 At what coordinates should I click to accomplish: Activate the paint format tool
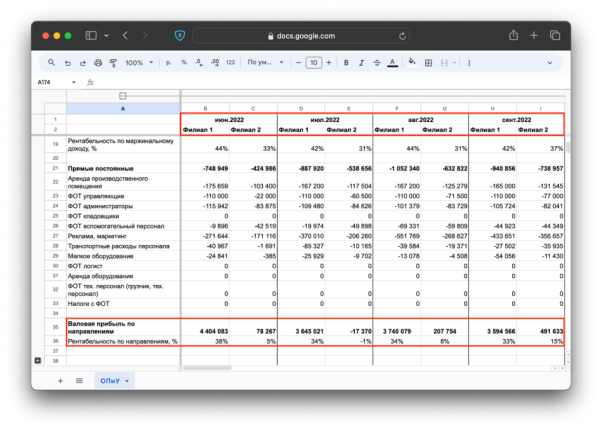pyautogui.click(x=113, y=63)
